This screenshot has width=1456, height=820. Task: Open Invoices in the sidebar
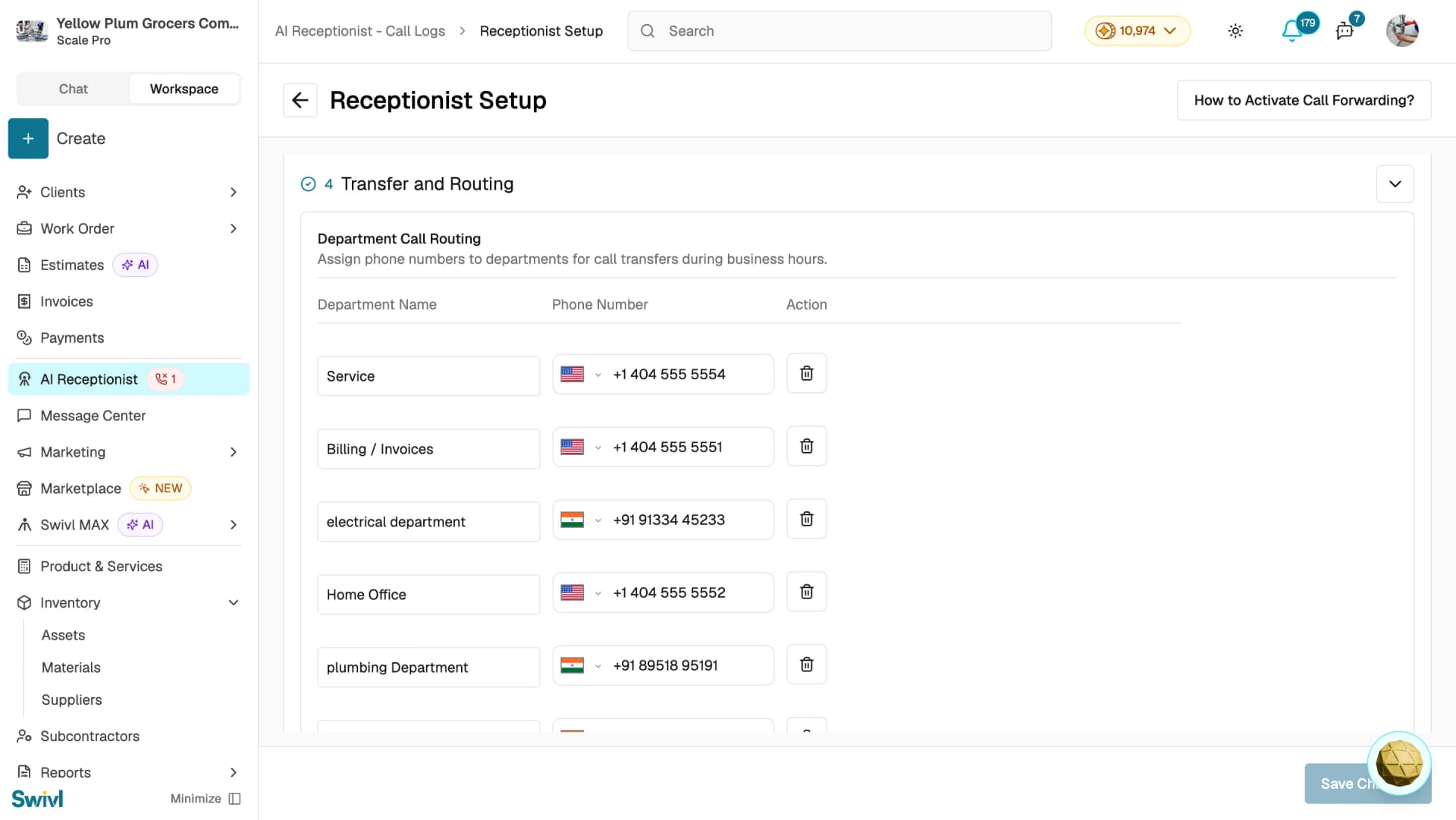129,302
